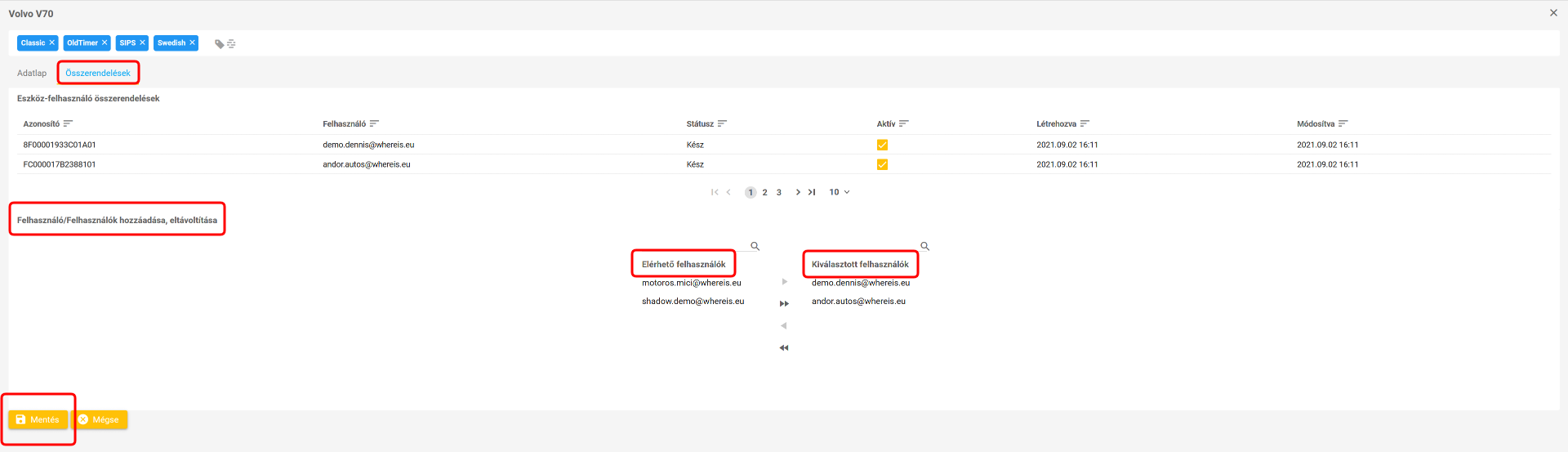1568x452 pixels.
Task: Remove the OldTimer tag chip
Action: click(x=105, y=43)
